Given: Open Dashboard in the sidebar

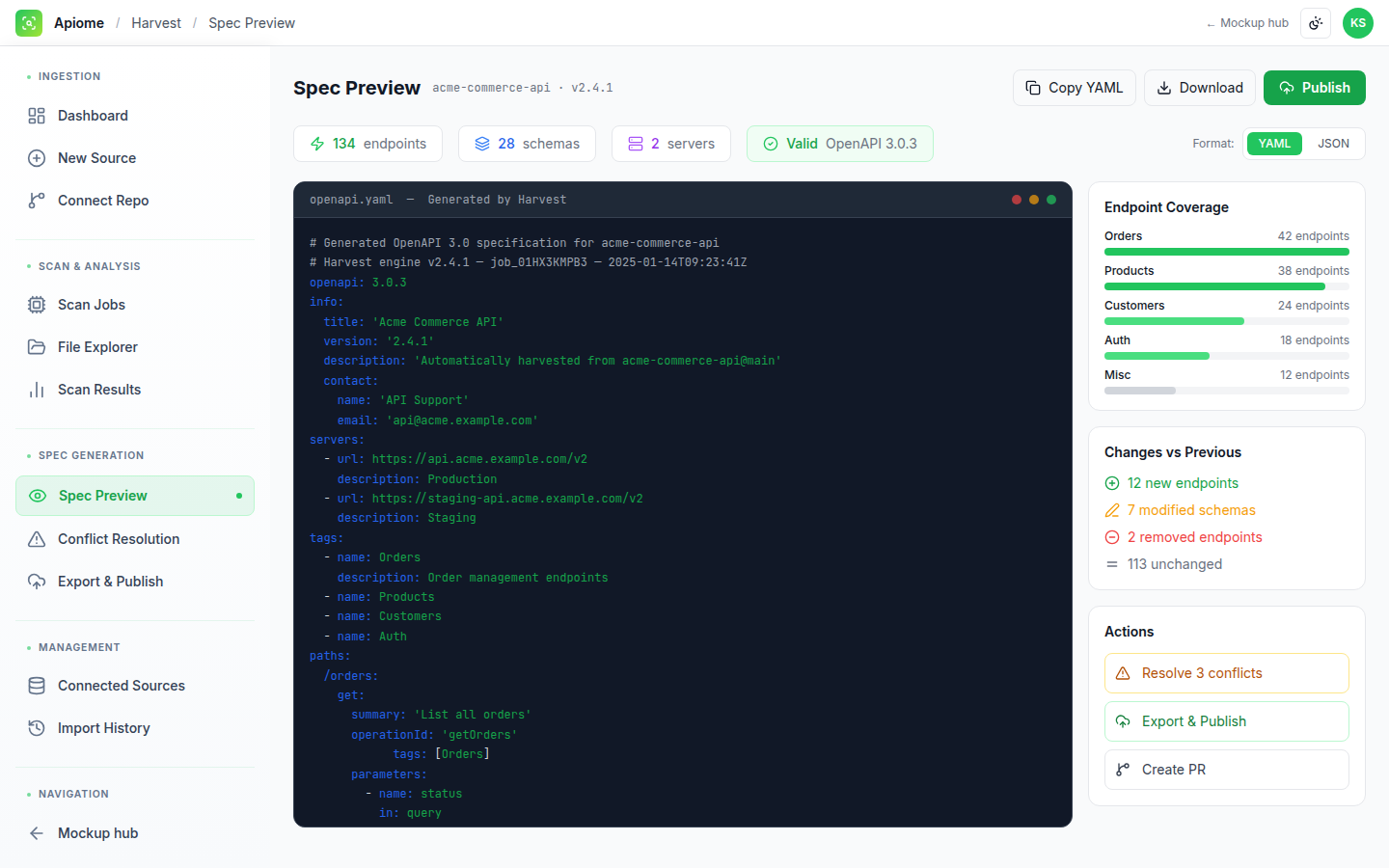Looking at the screenshot, I should [x=135, y=116].
